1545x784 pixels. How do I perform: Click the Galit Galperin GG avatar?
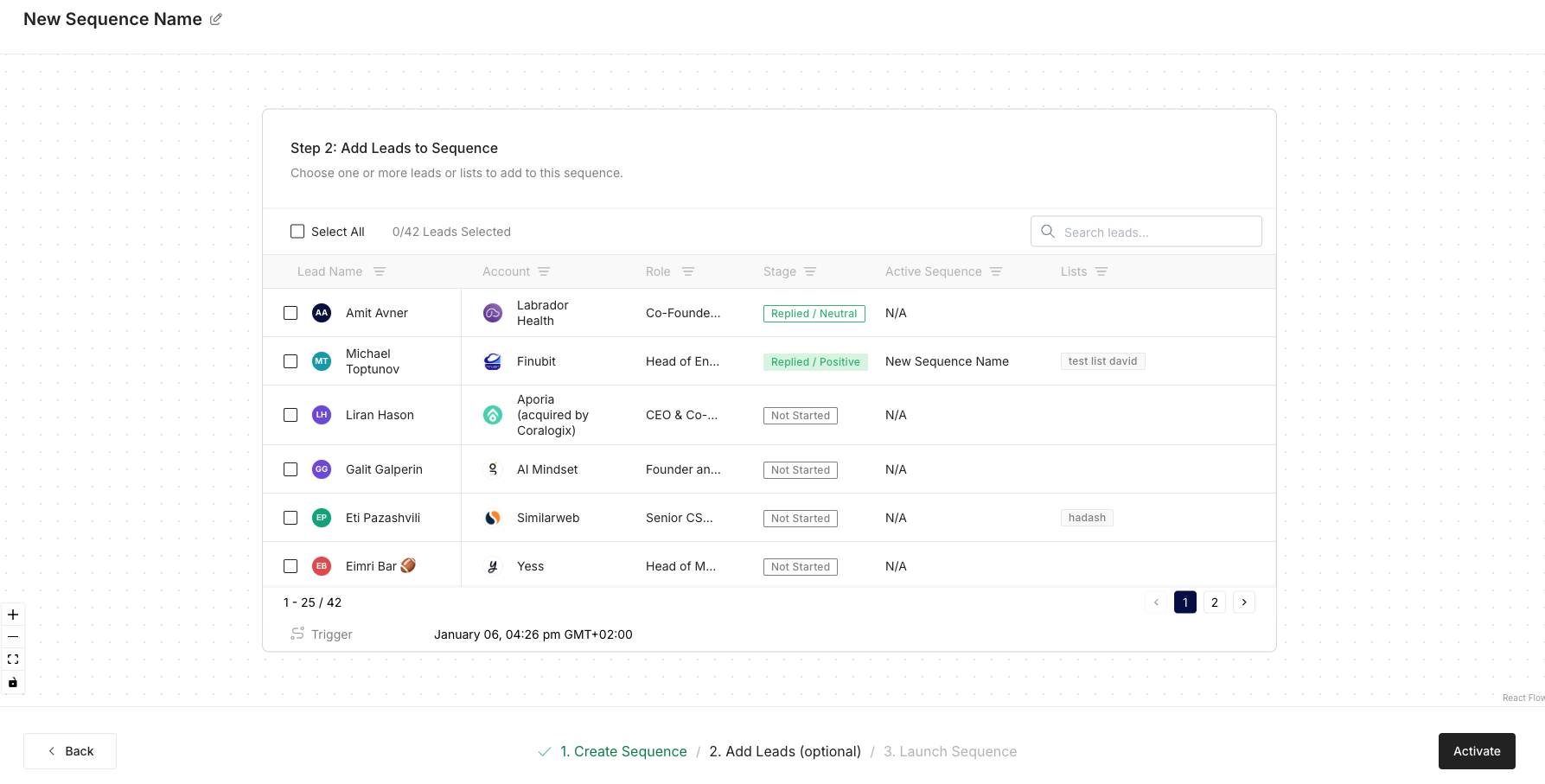tap(322, 469)
